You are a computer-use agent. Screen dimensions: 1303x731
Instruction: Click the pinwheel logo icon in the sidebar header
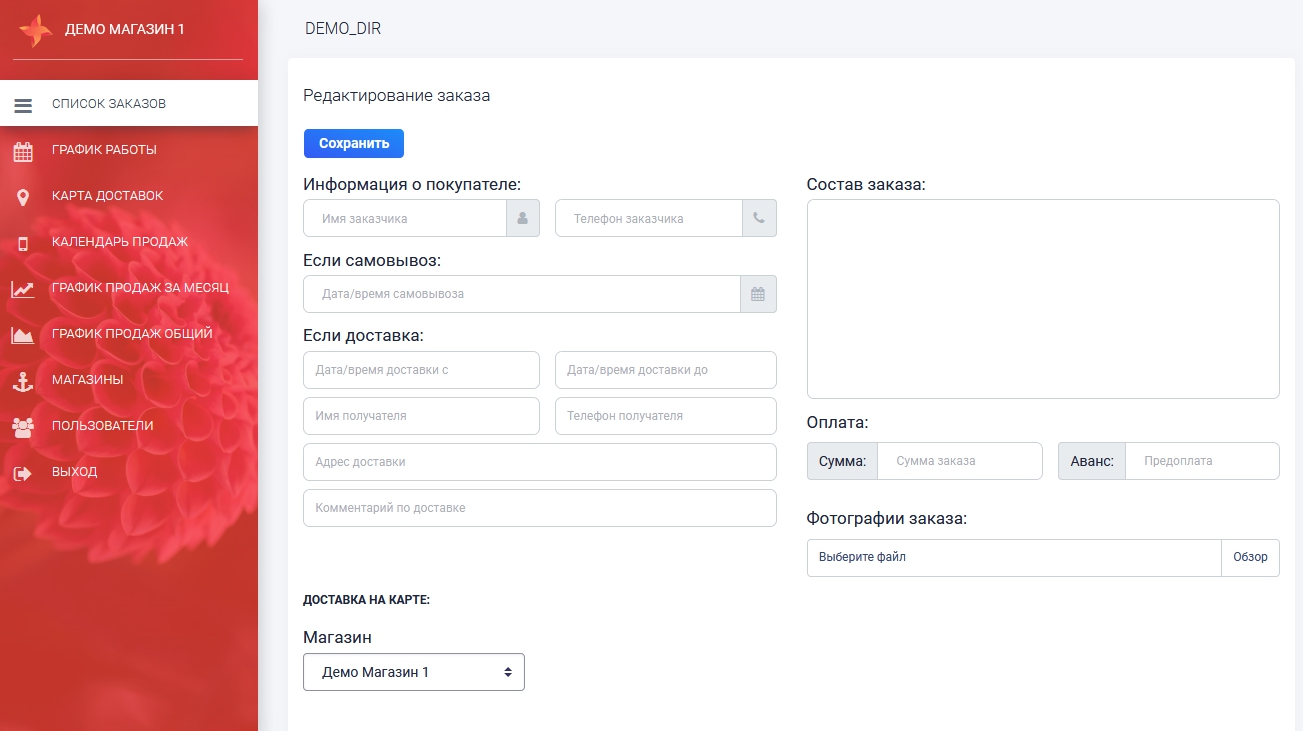(x=35, y=30)
